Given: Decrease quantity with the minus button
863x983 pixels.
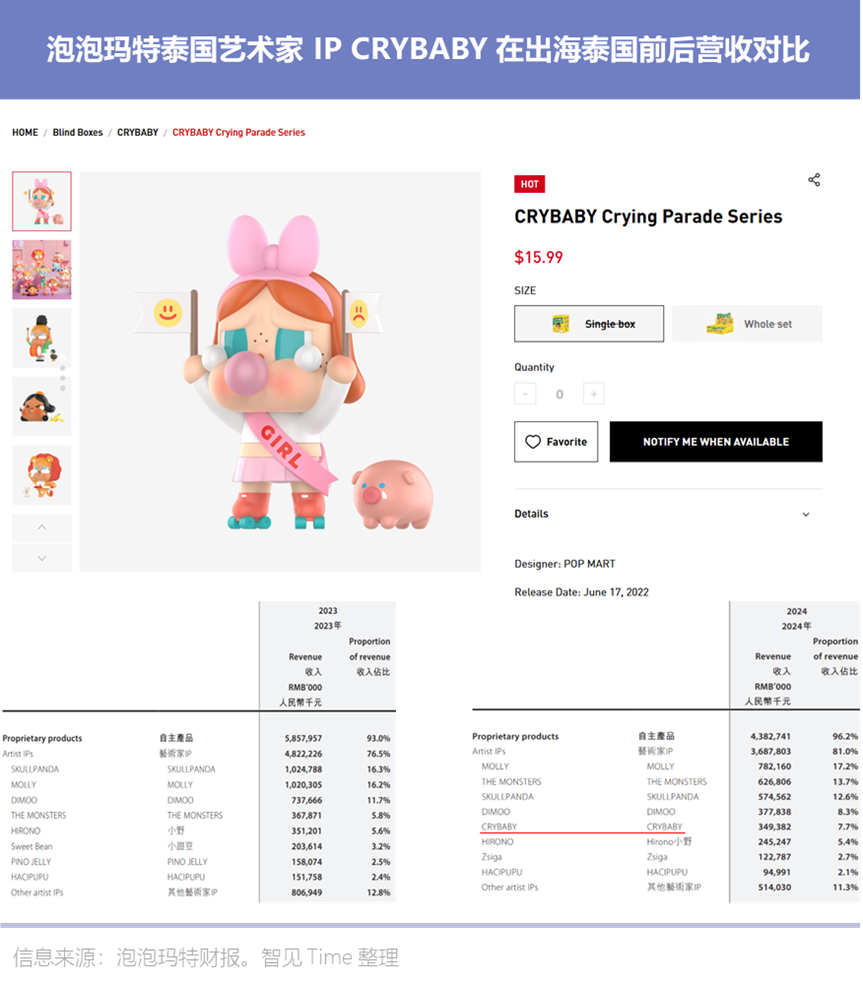Looking at the screenshot, I should (x=526, y=394).
